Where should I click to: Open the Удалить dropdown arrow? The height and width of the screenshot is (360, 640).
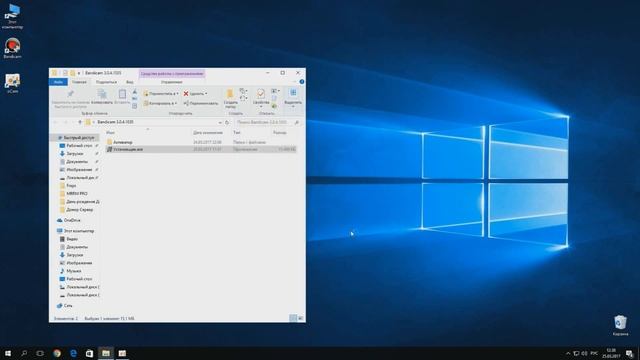(206, 93)
